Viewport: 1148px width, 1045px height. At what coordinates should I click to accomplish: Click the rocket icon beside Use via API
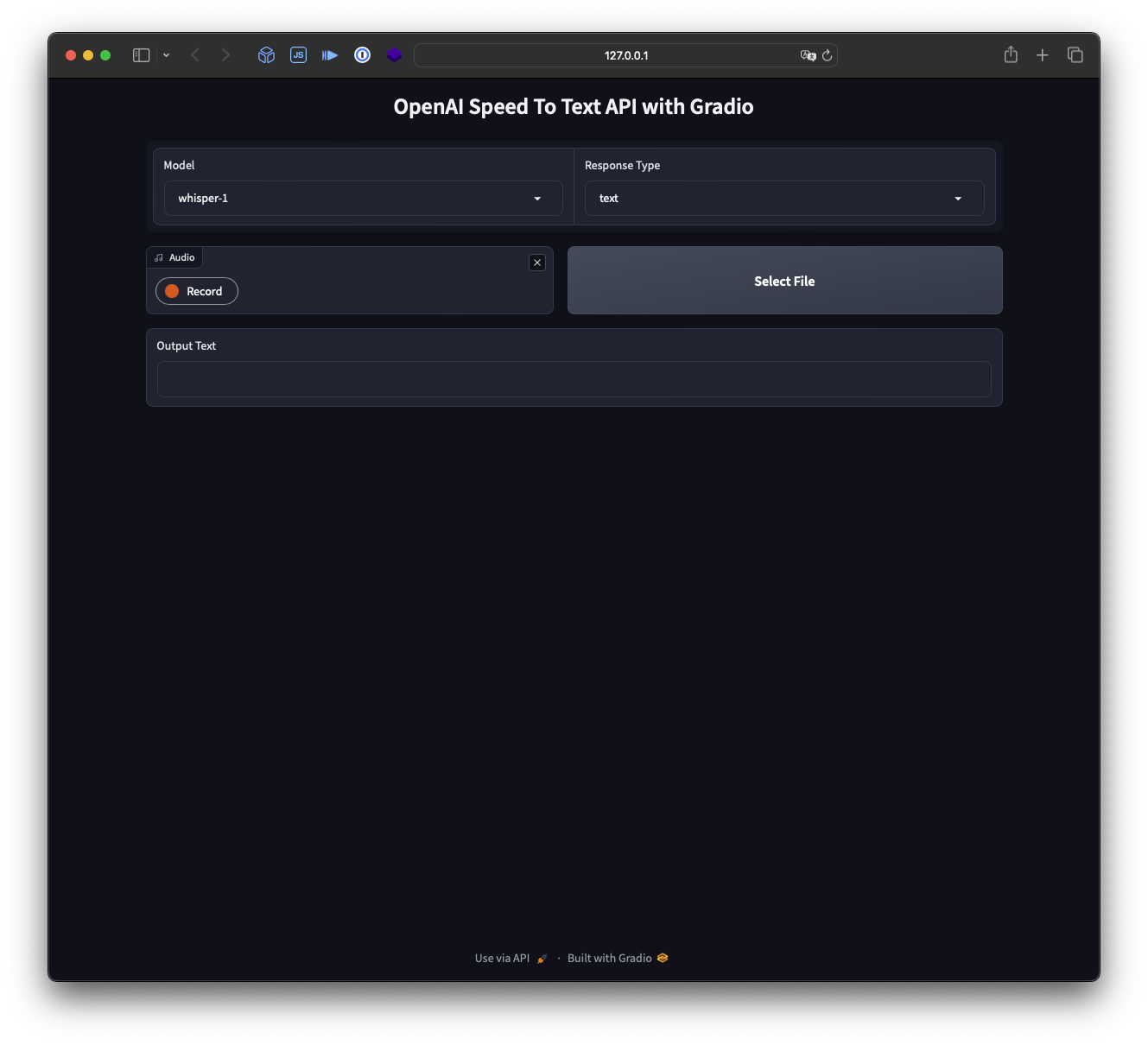542,959
